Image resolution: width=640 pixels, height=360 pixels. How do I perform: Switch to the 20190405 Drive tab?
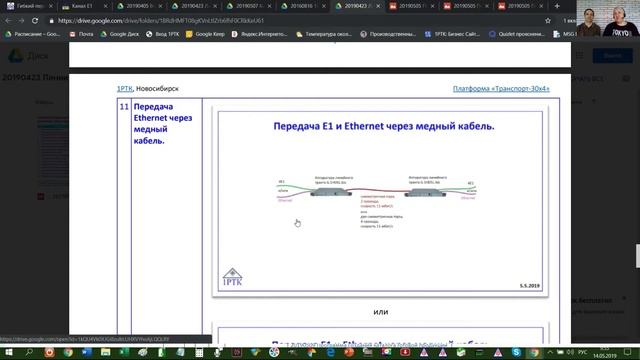[x=138, y=6]
